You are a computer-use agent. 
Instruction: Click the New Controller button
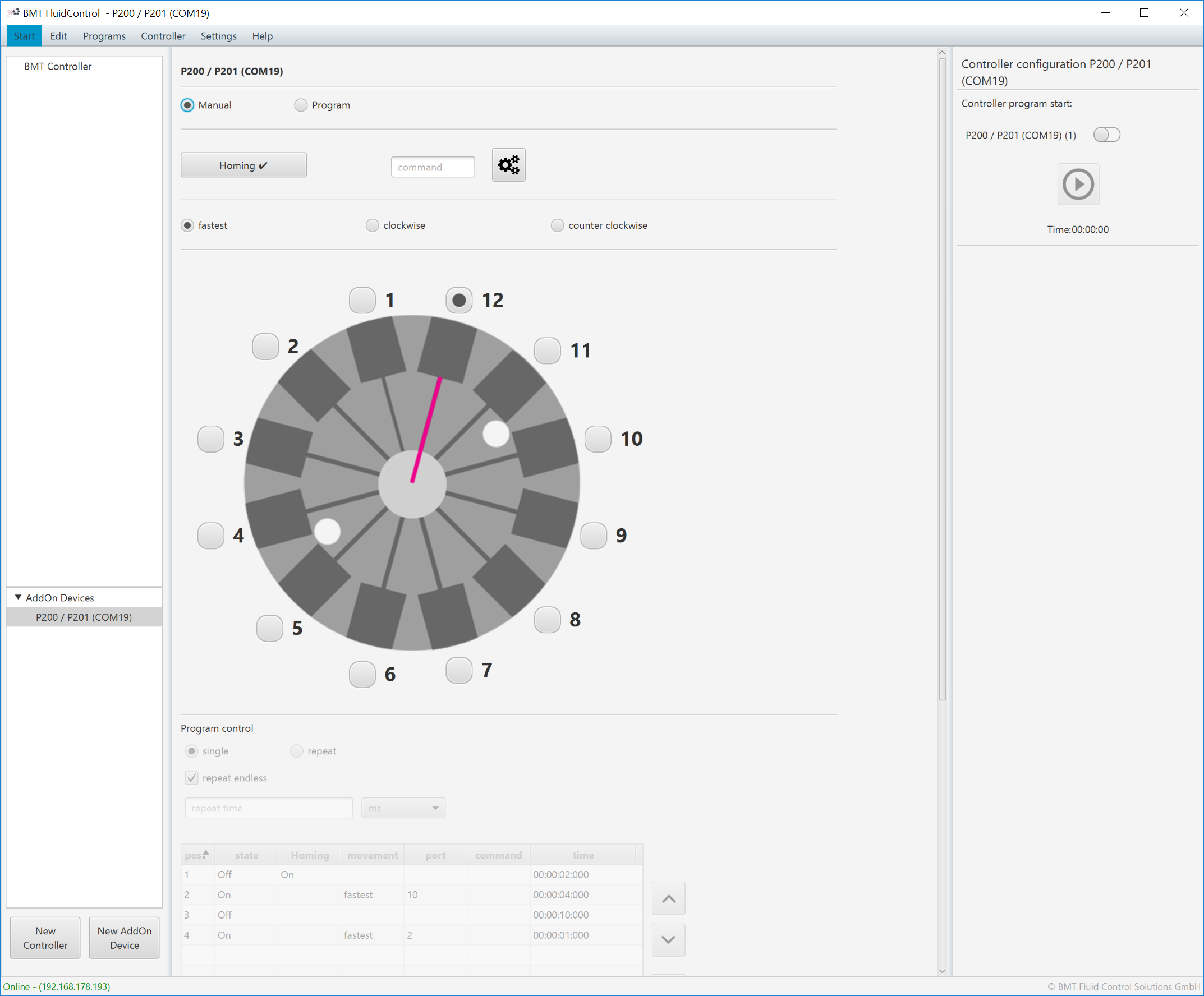point(45,938)
